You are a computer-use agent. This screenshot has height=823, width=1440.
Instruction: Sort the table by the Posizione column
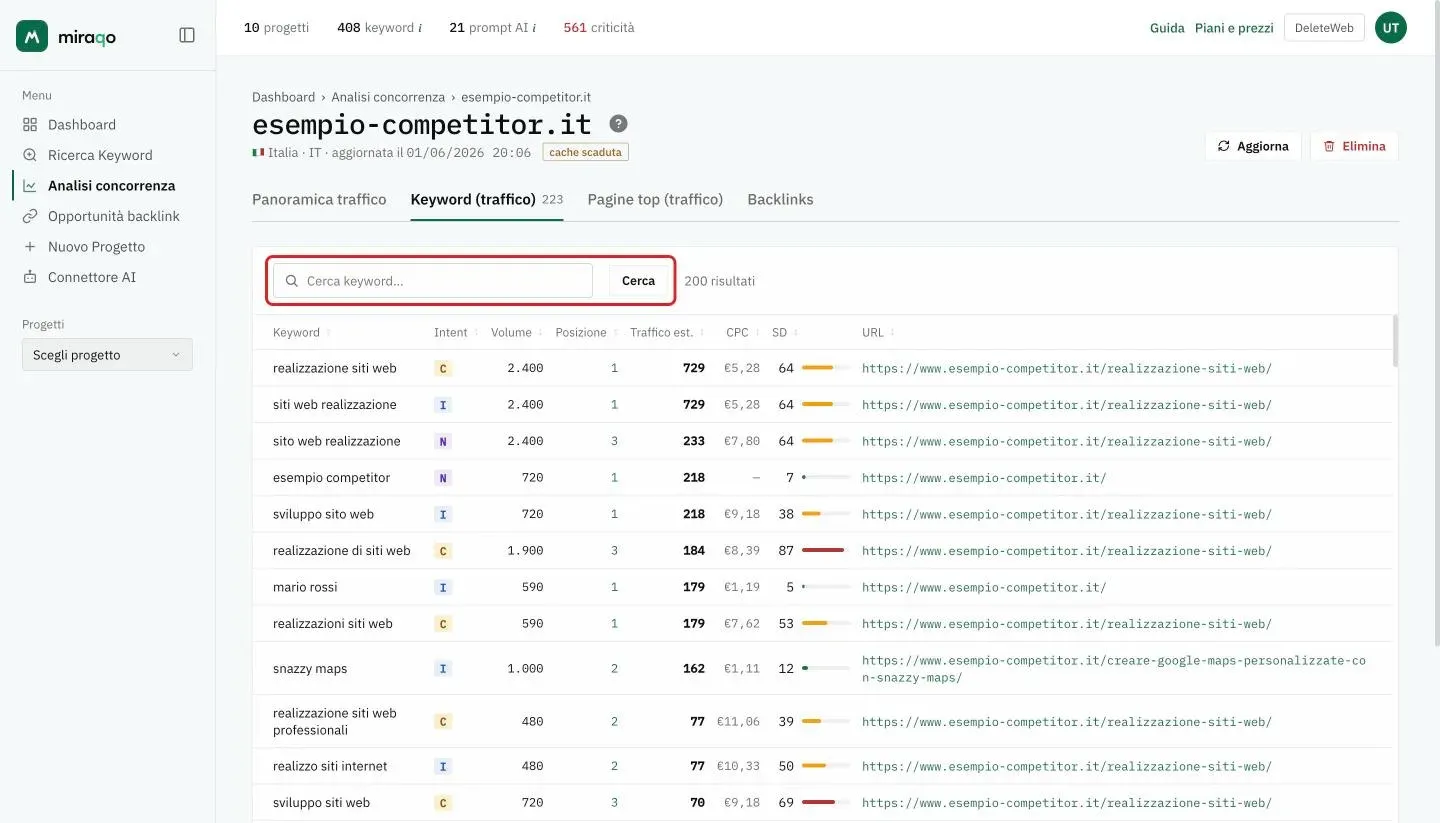click(x=586, y=332)
